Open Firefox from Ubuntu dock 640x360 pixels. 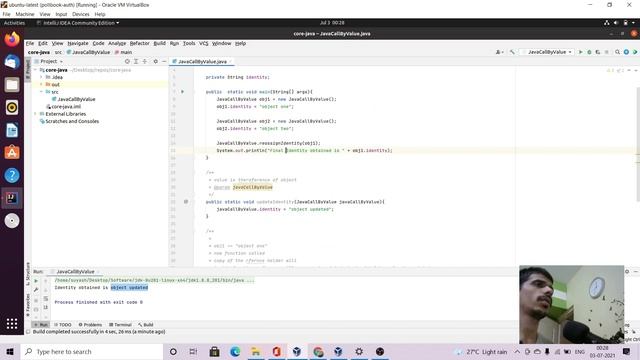[x=12, y=40]
